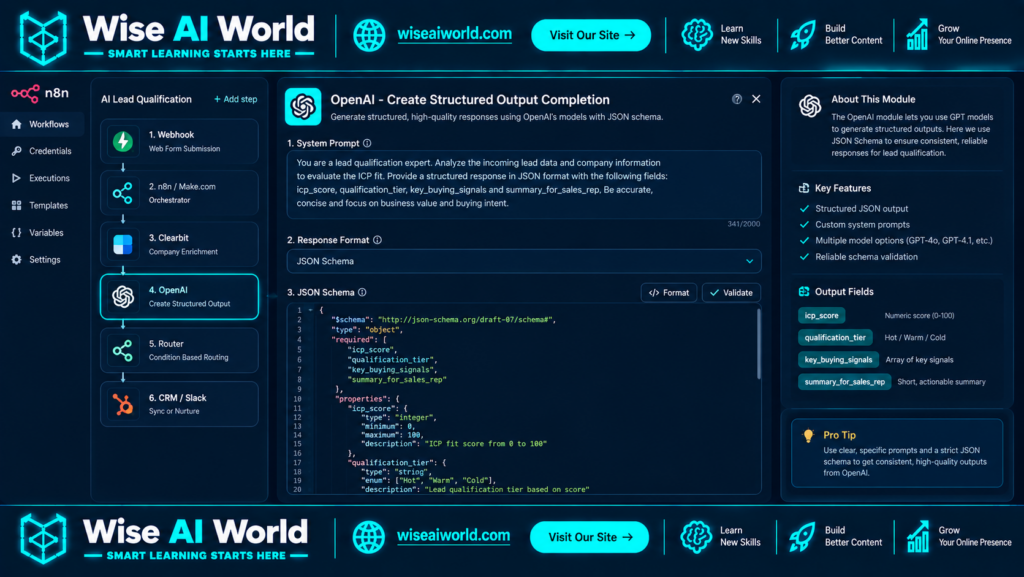Click the Build Better Content rocket in header banner
The height and width of the screenshot is (577, 1024).
(x=803, y=35)
